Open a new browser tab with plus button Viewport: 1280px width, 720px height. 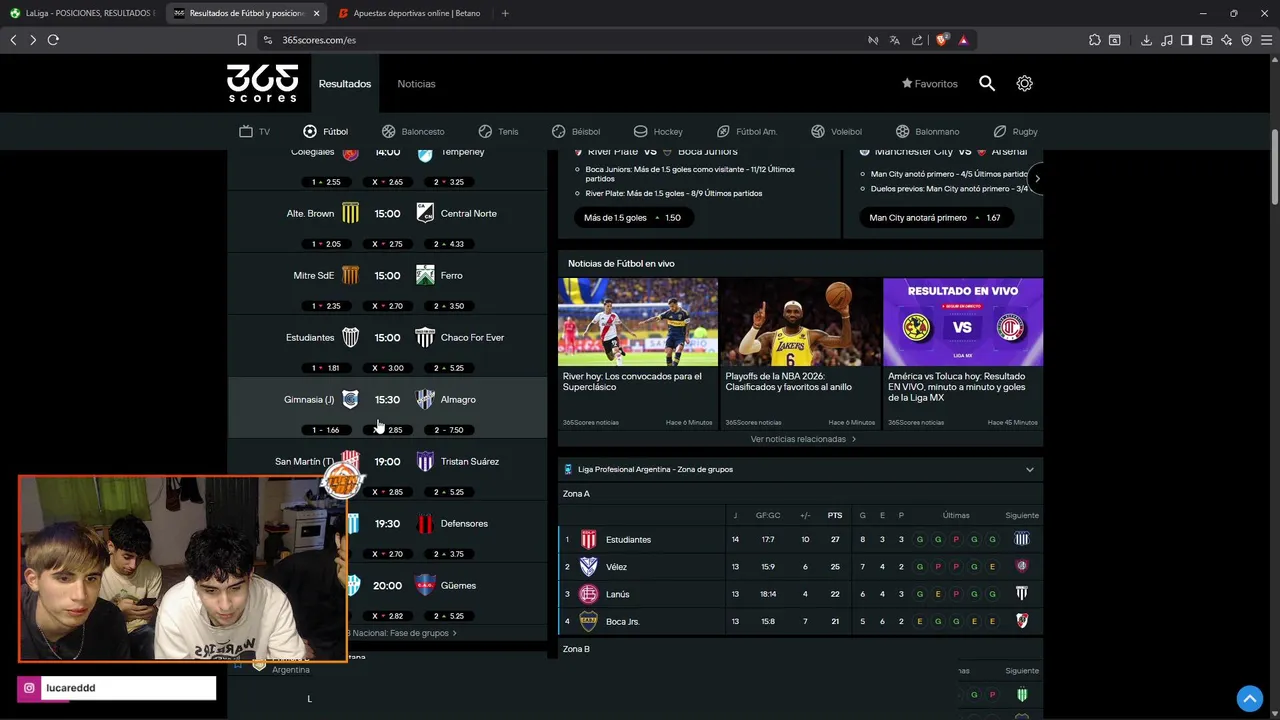(505, 13)
